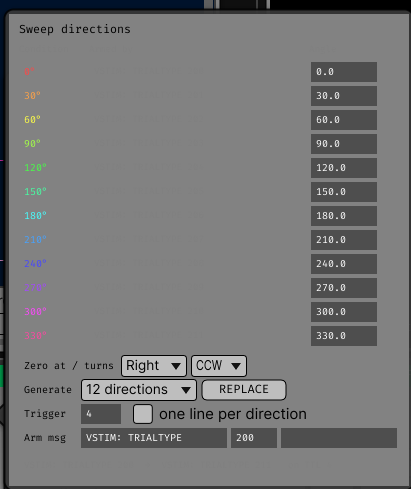Click the Trigger input field showing 4
411x489 pixels.
pos(101,414)
